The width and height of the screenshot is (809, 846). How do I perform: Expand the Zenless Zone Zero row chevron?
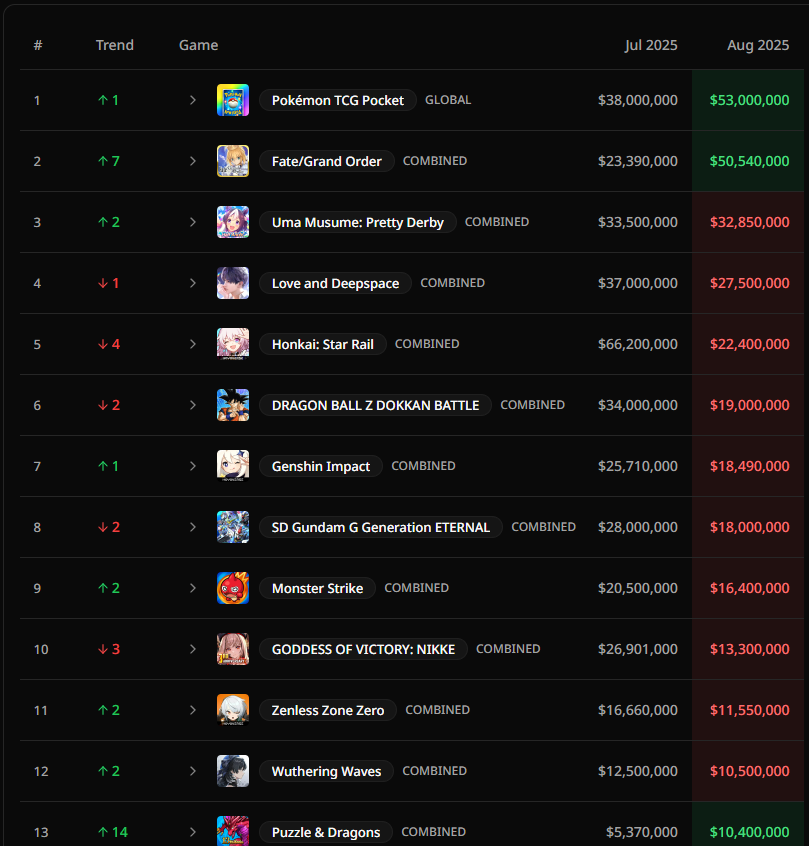tap(193, 709)
